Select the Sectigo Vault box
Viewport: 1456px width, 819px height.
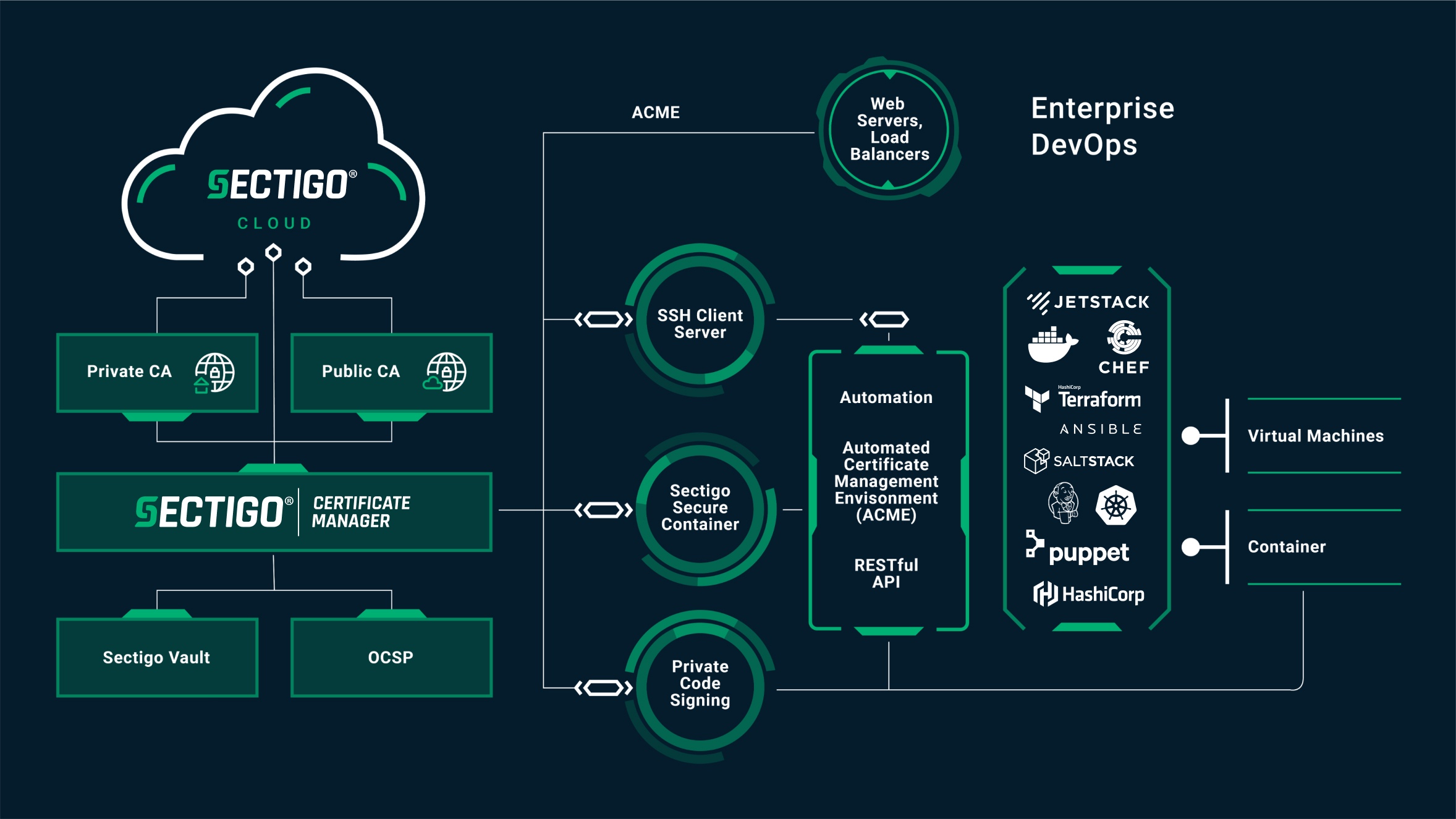(x=157, y=657)
